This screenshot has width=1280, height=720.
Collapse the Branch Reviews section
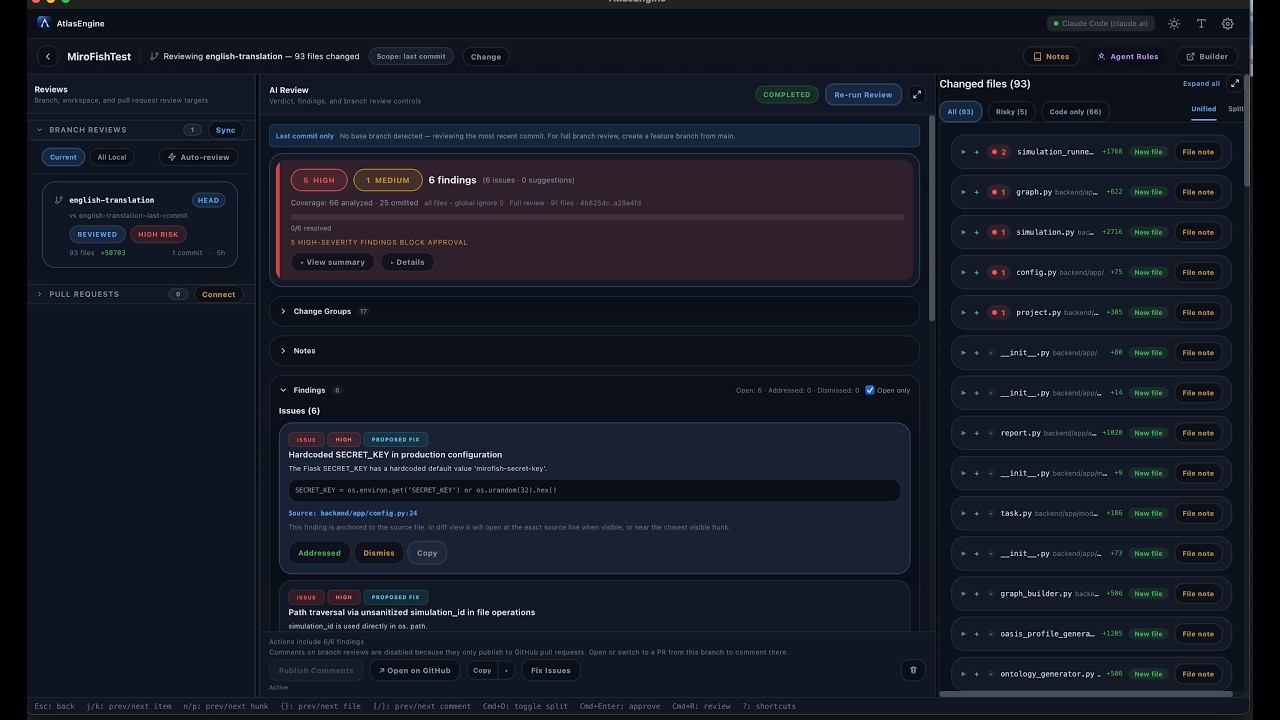40,130
